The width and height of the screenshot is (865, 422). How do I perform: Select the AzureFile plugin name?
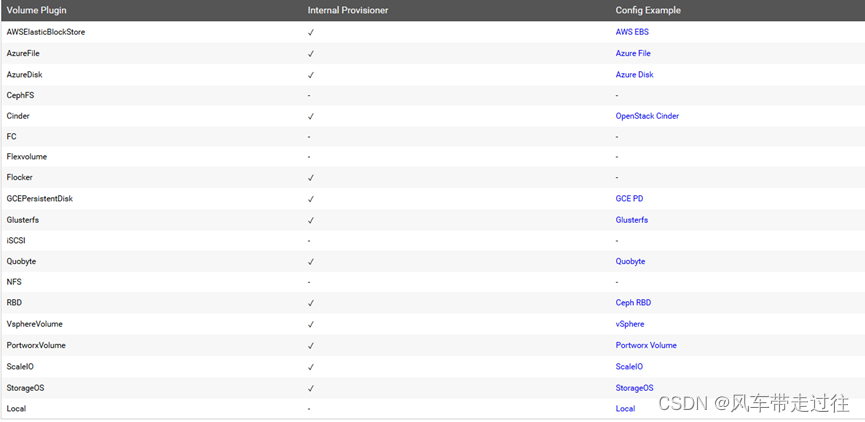tap(23, 54)
